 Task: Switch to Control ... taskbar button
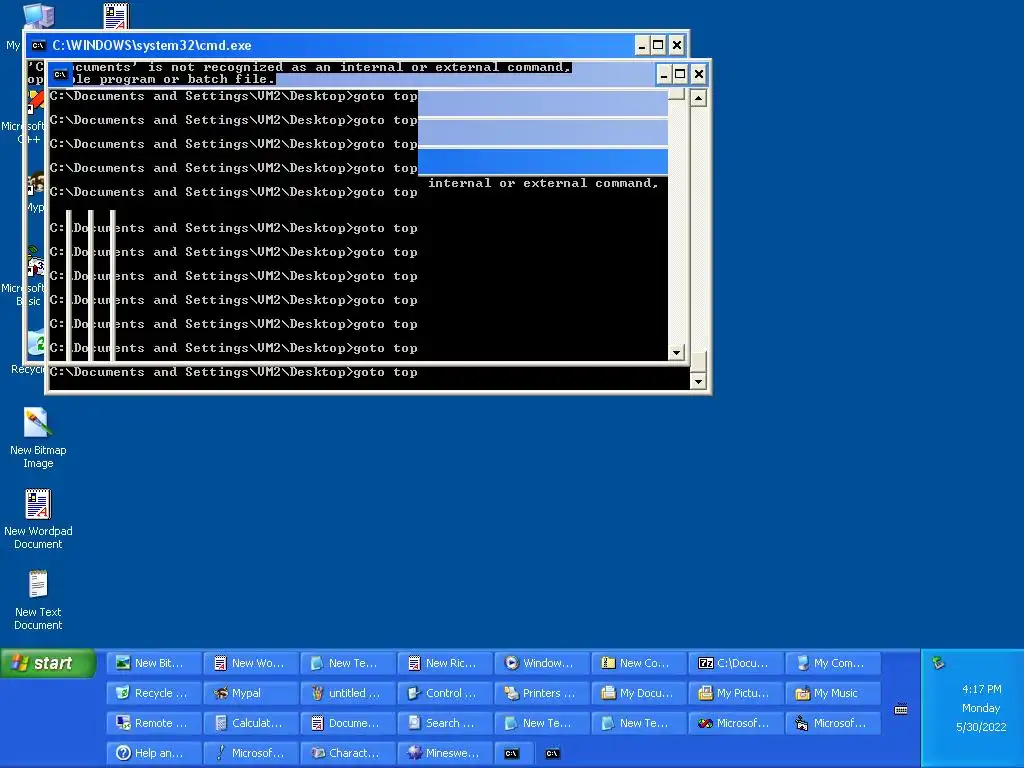[445, 693]
